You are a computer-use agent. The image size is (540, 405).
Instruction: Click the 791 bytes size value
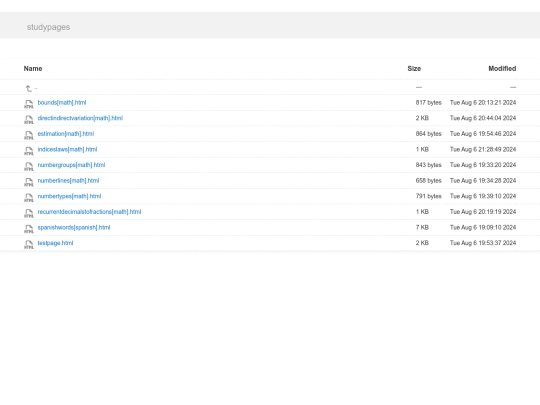pos(428,196)
